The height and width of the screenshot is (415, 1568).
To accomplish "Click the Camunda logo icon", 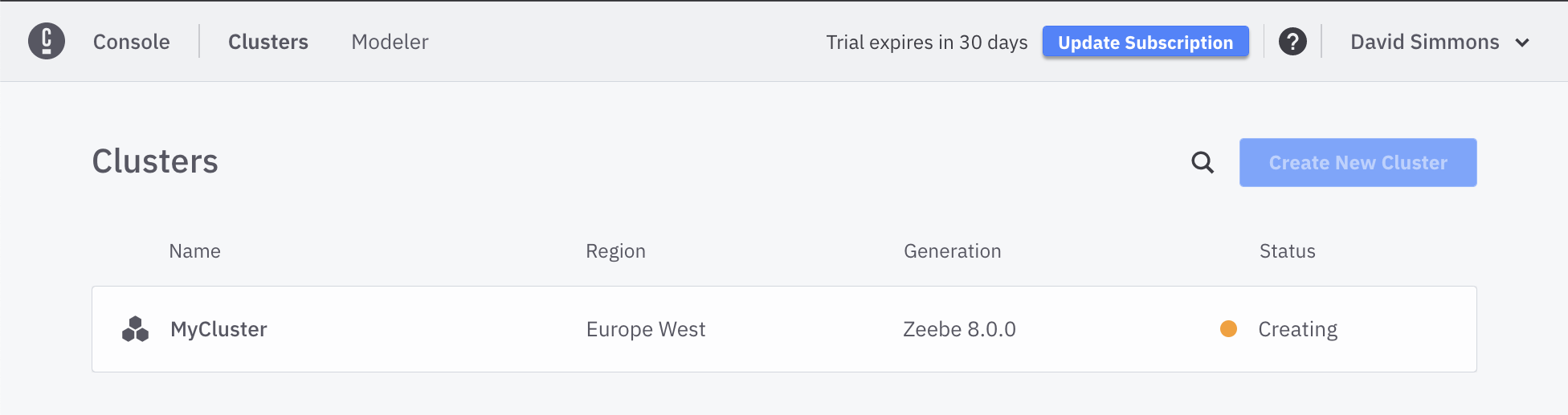I will click(x=47, y=41).
